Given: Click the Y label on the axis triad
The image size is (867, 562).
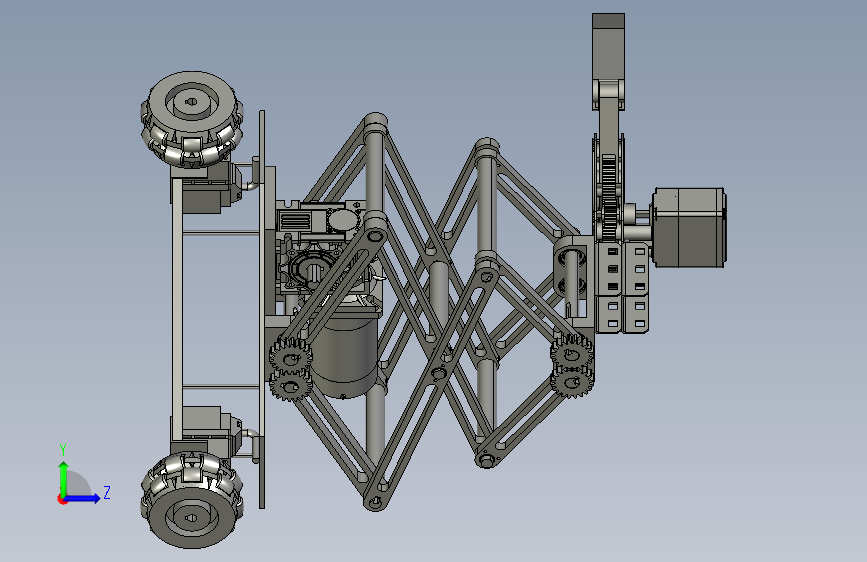Looking at the screenshot, I should pyautogui.click(x=63, y=449).
